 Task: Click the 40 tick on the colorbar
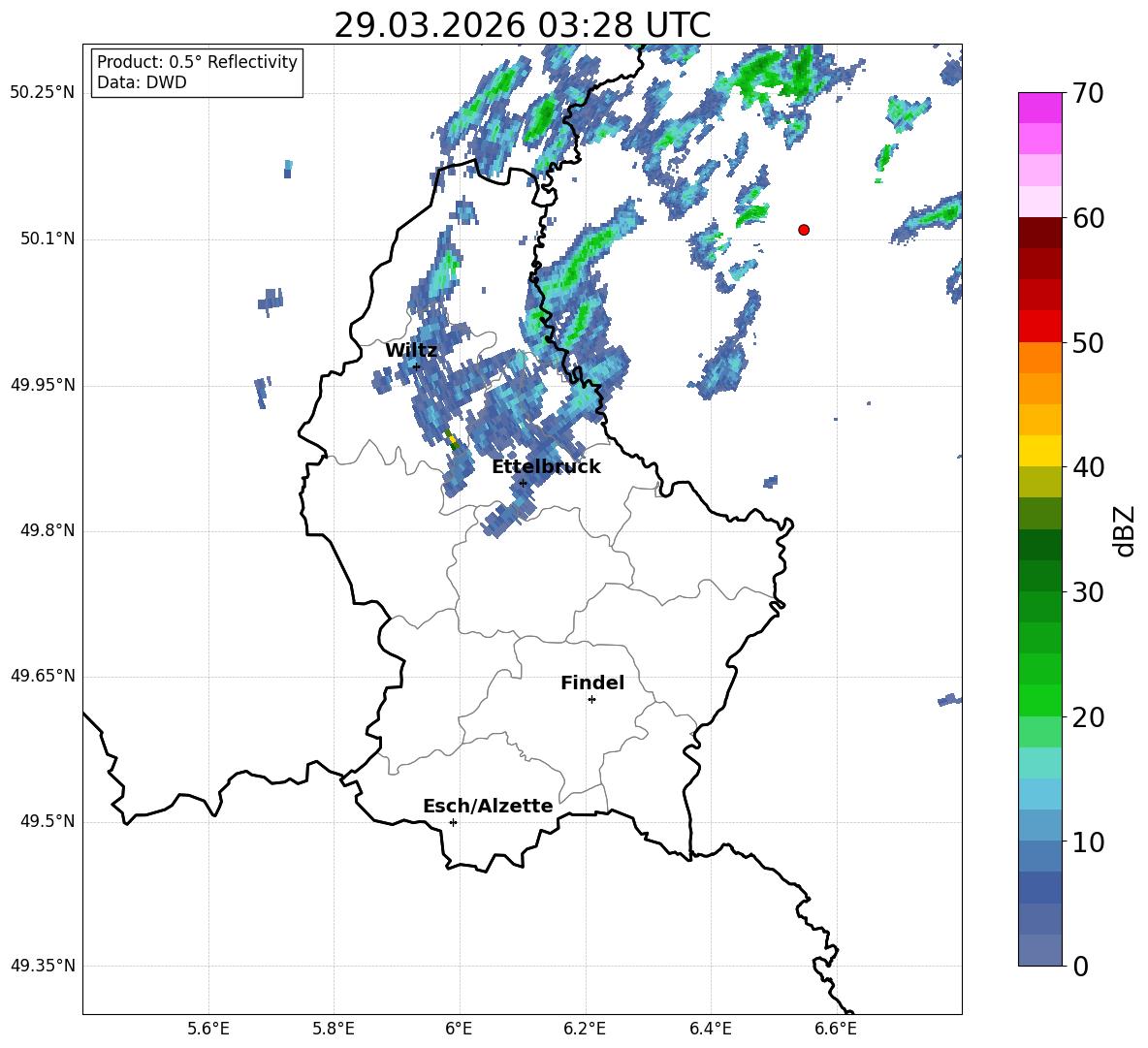coord(1088,467)
